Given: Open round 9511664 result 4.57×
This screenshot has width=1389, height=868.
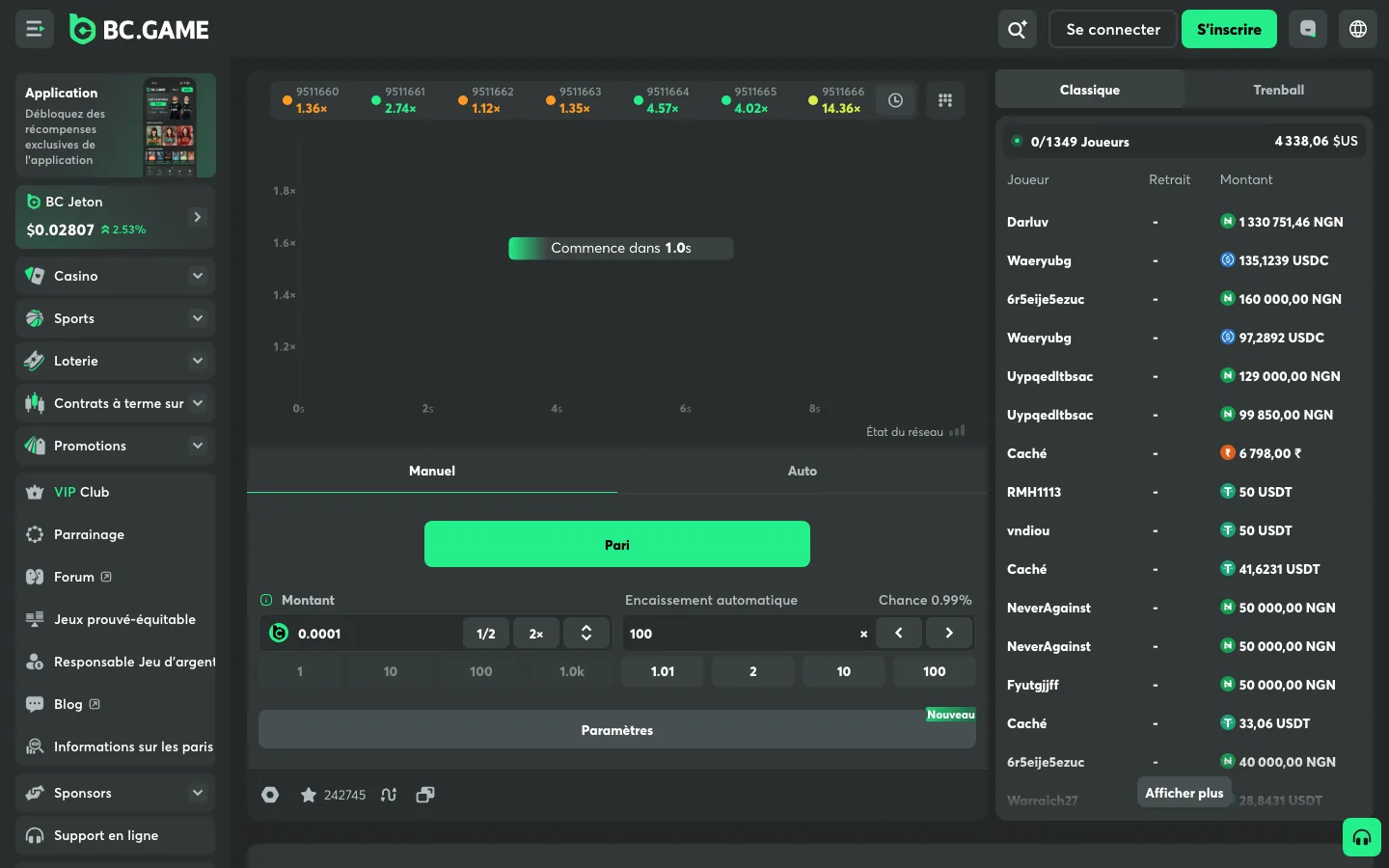Looking at the screenshot, I should 661,100.
